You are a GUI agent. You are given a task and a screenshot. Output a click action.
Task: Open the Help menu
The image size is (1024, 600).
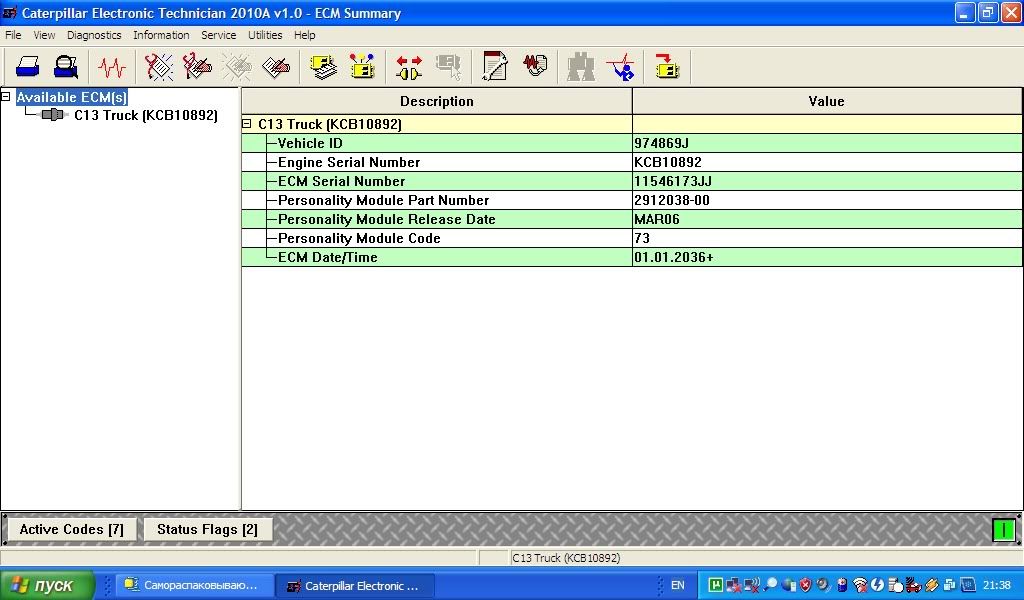[304, 35]
